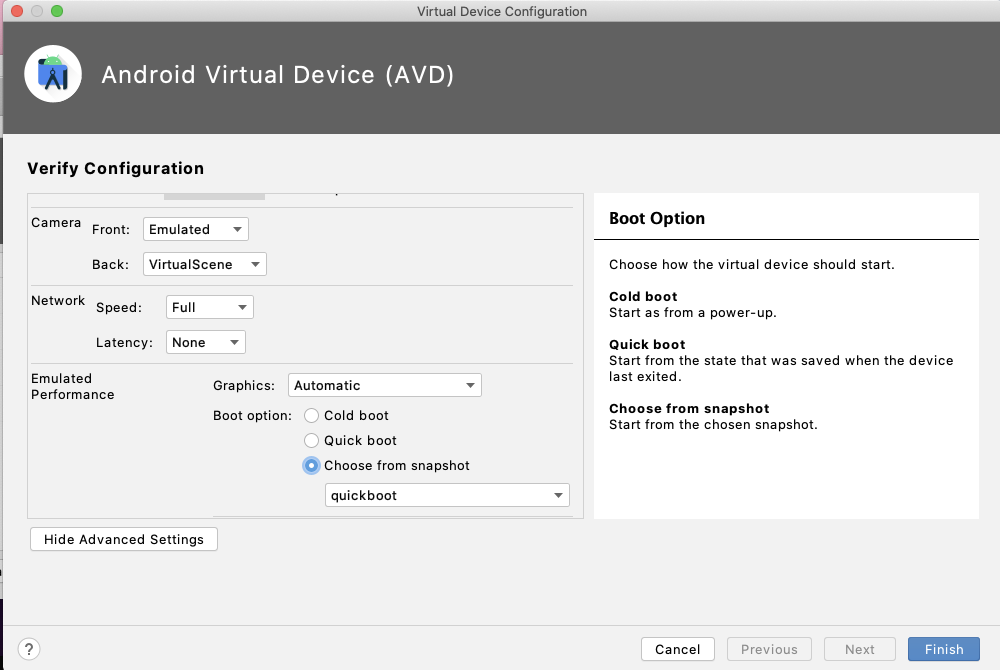The image size is (1000, 670).
Task: Expand the Network Speed dropdown
Action: coord(209,307)
